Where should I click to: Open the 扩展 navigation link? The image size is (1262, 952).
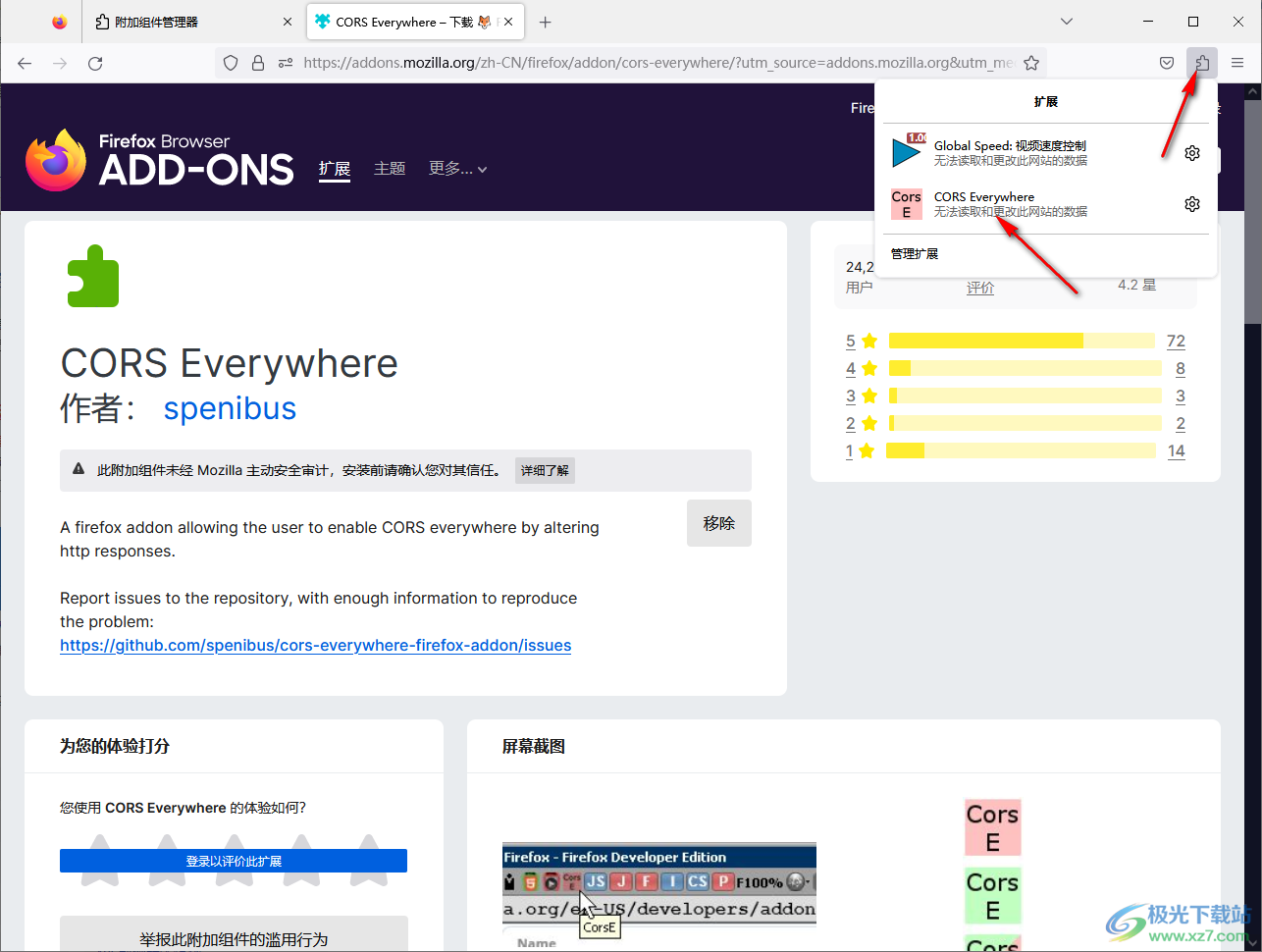click(x=335, y=169)
